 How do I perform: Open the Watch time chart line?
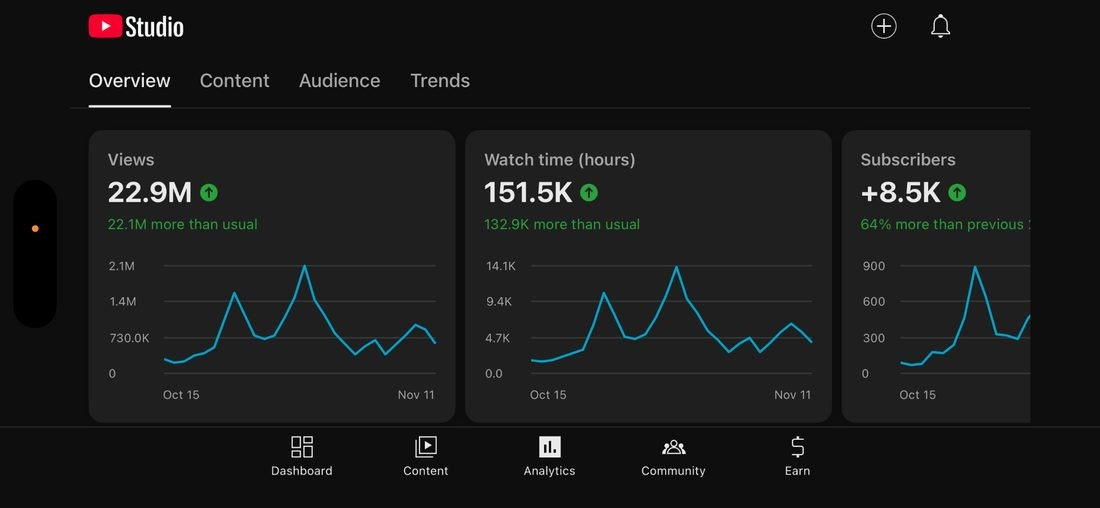[671, 316]
